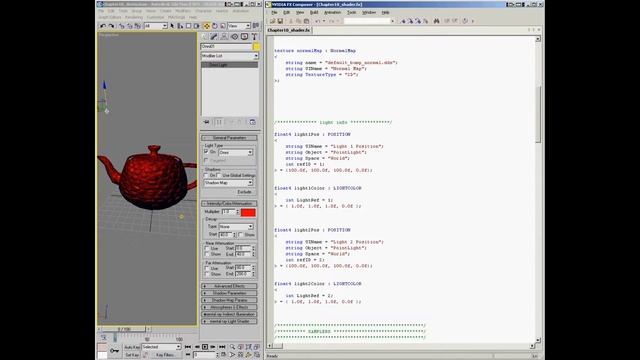640x360 pixels.
Task: Click the Undo icon in 3ds Max toolbar
Action: pyautogui.click(x=103, y=26)
